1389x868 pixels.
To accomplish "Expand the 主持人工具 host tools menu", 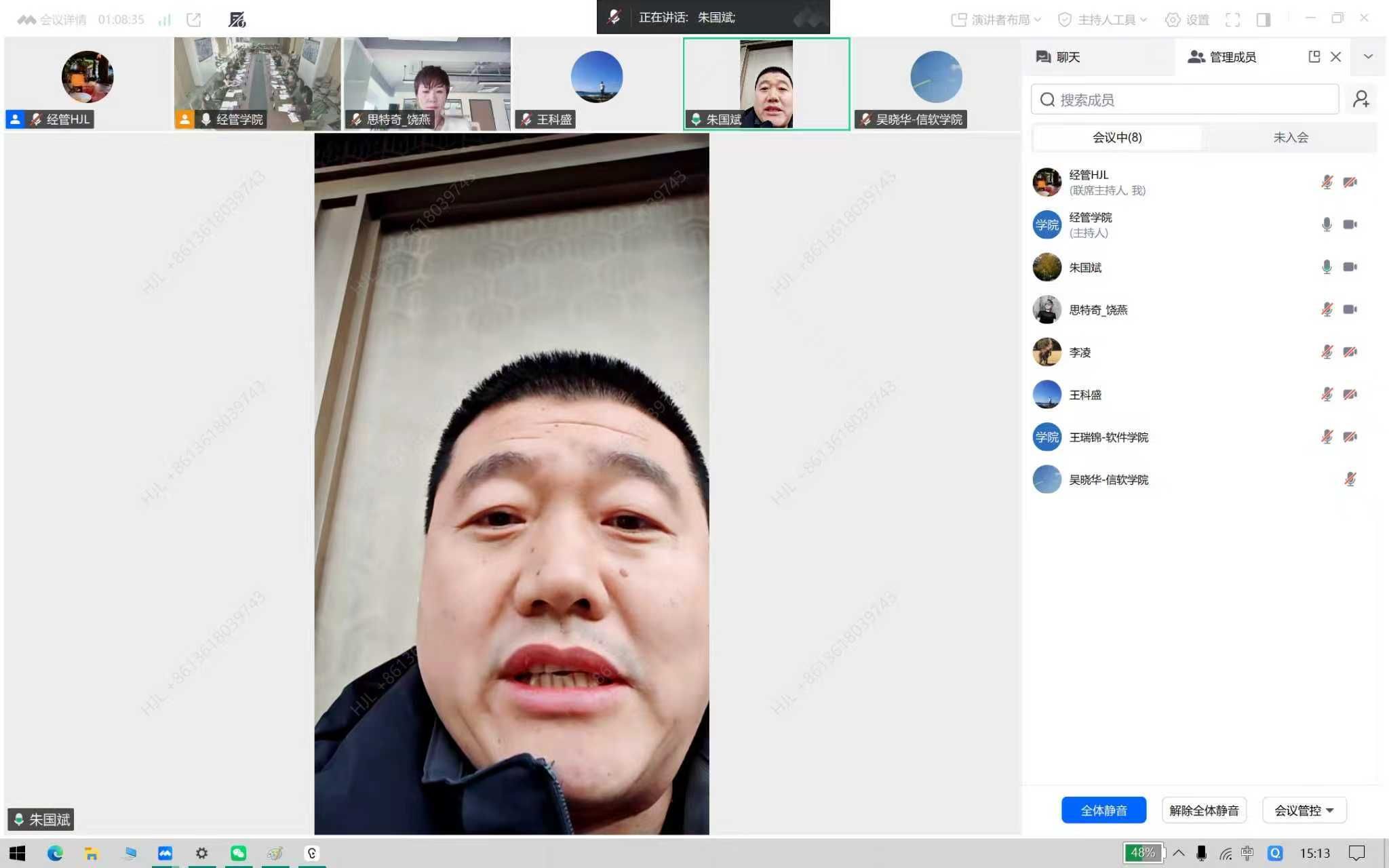I will point(1103,20).
